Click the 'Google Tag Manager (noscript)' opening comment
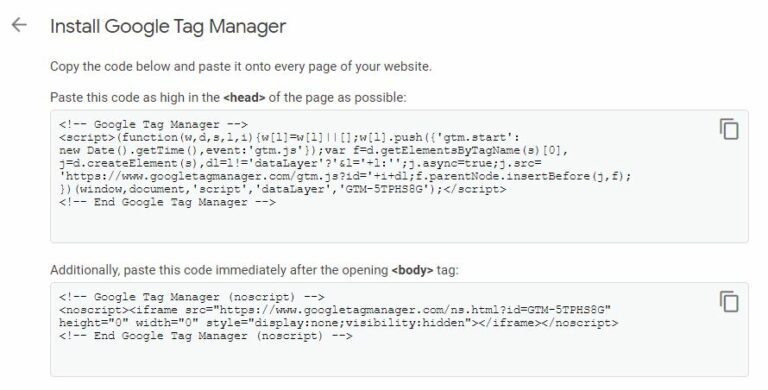Screen dimensions: 768x390 pyautogui.click(x=192, y=297)
